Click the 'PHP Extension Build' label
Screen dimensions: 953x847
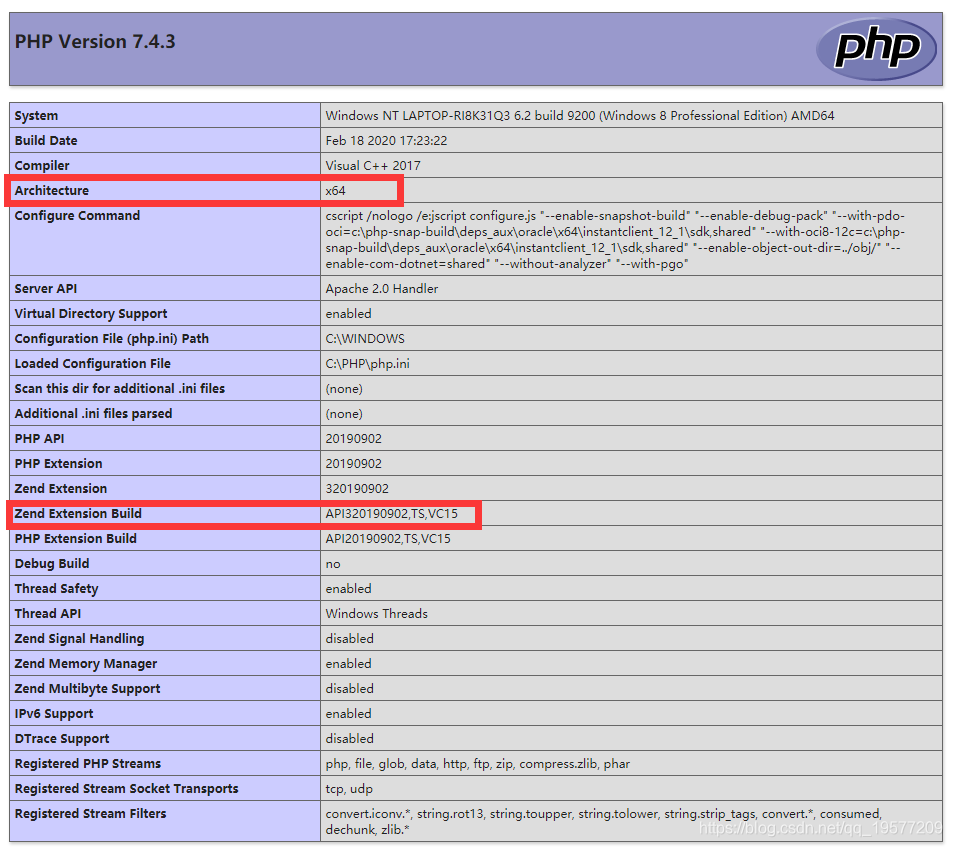(x=75, y=538)
